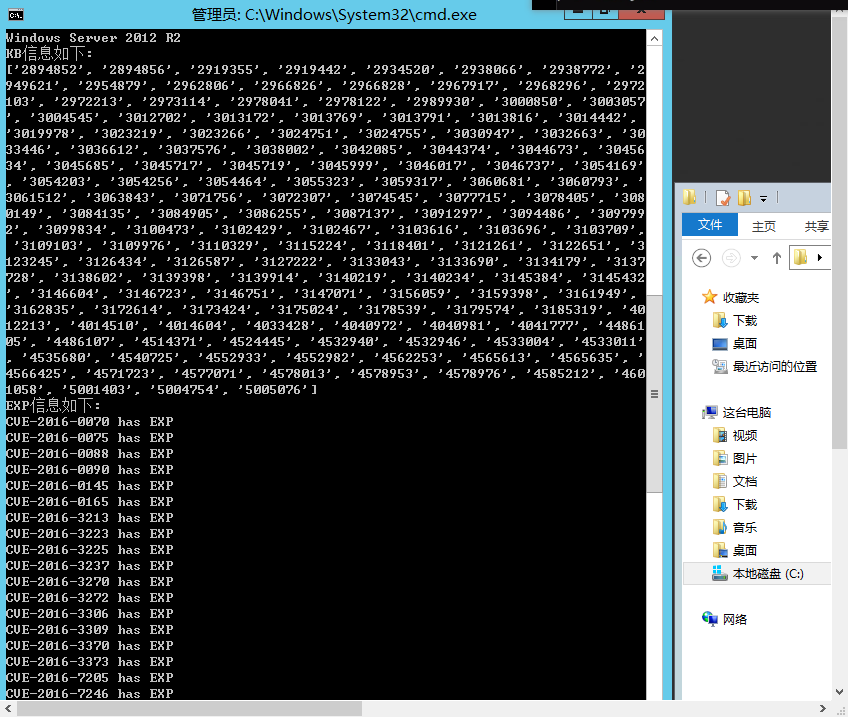Screen dimensions: 848x717
Task: Open the 文件 tab in Explorer
Action: tap(710, 225)
